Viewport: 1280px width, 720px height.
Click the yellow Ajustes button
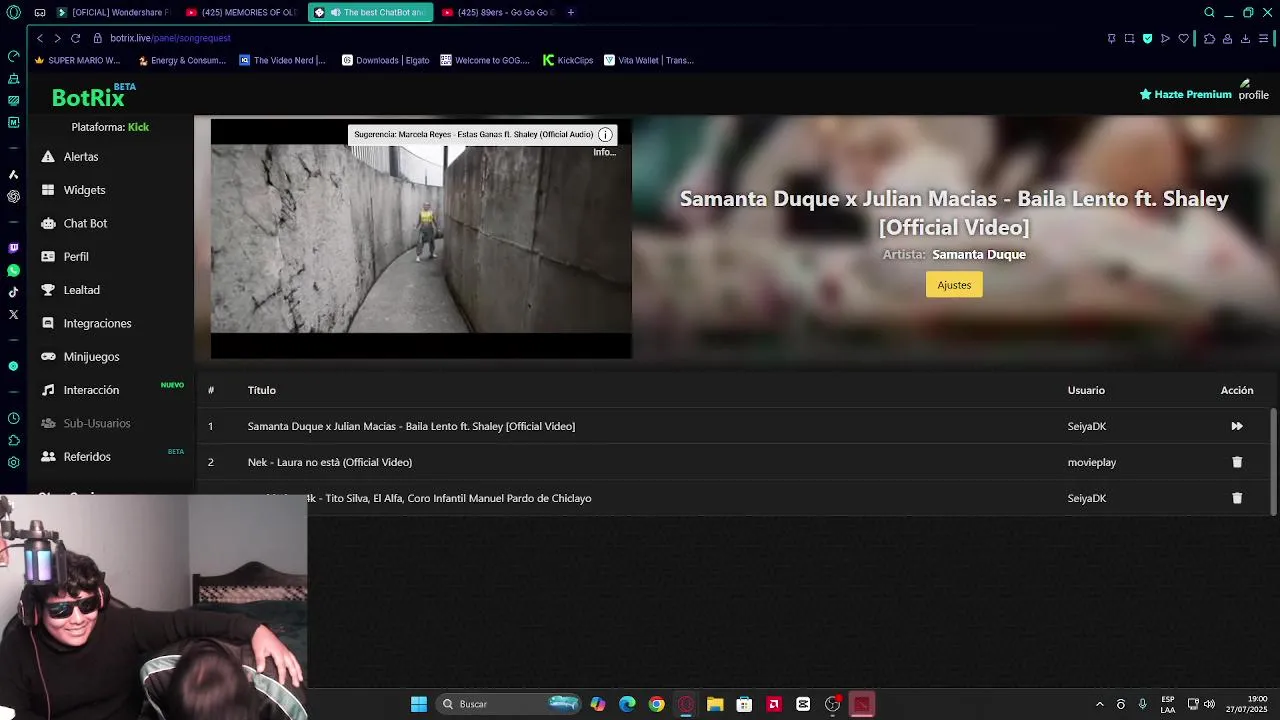tap(954, 285)
